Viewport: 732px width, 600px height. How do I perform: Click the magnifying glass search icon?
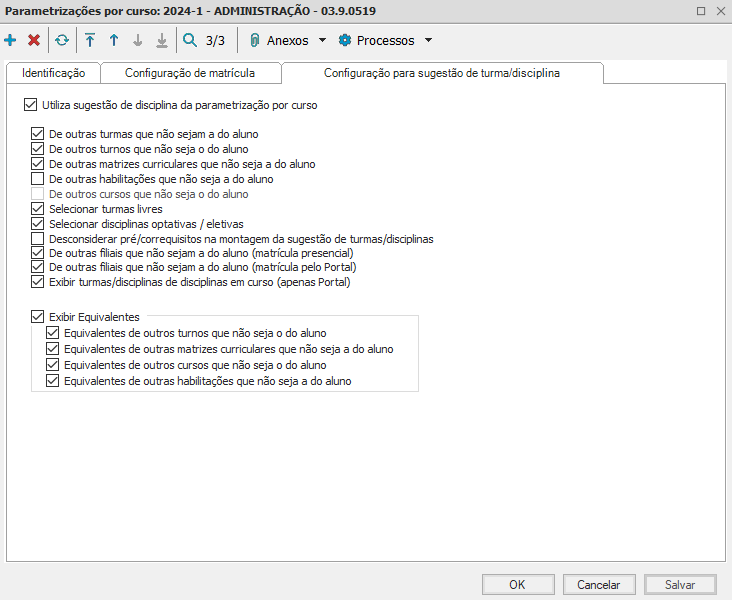click(x=189, y=41)
